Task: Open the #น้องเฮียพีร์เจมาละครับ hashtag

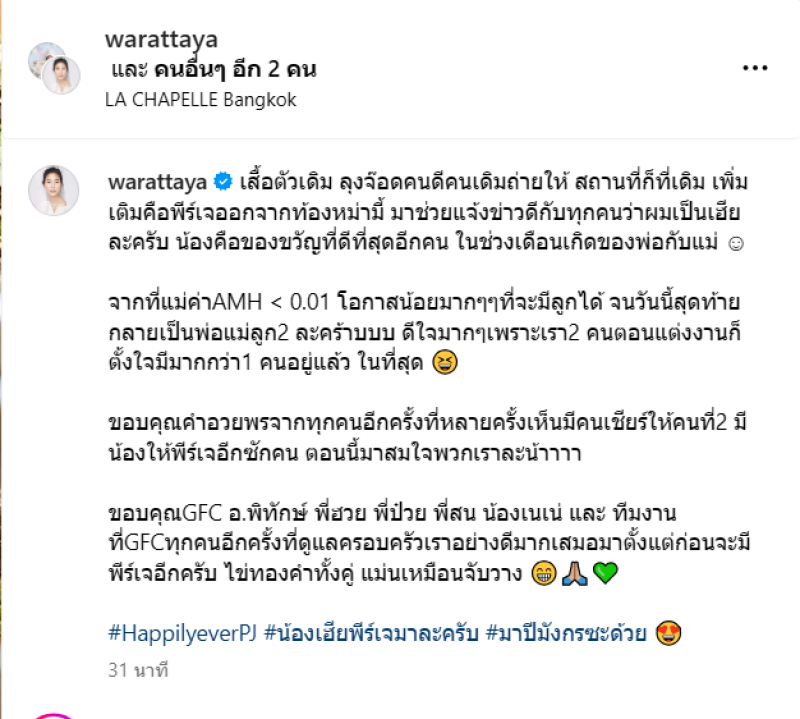Action: click(371, 633)
